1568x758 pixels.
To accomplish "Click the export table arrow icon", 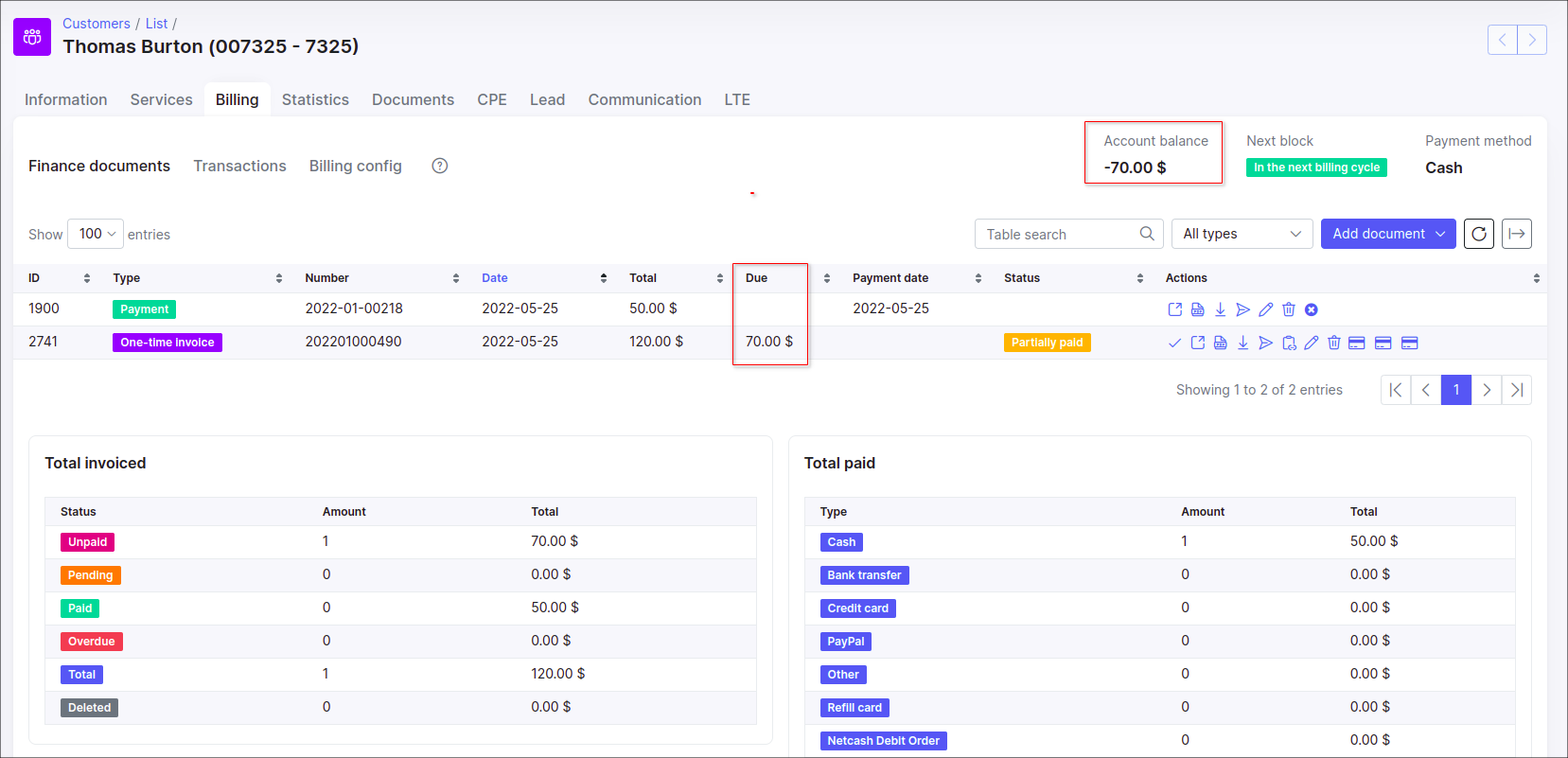I will tap(1516, 234).
